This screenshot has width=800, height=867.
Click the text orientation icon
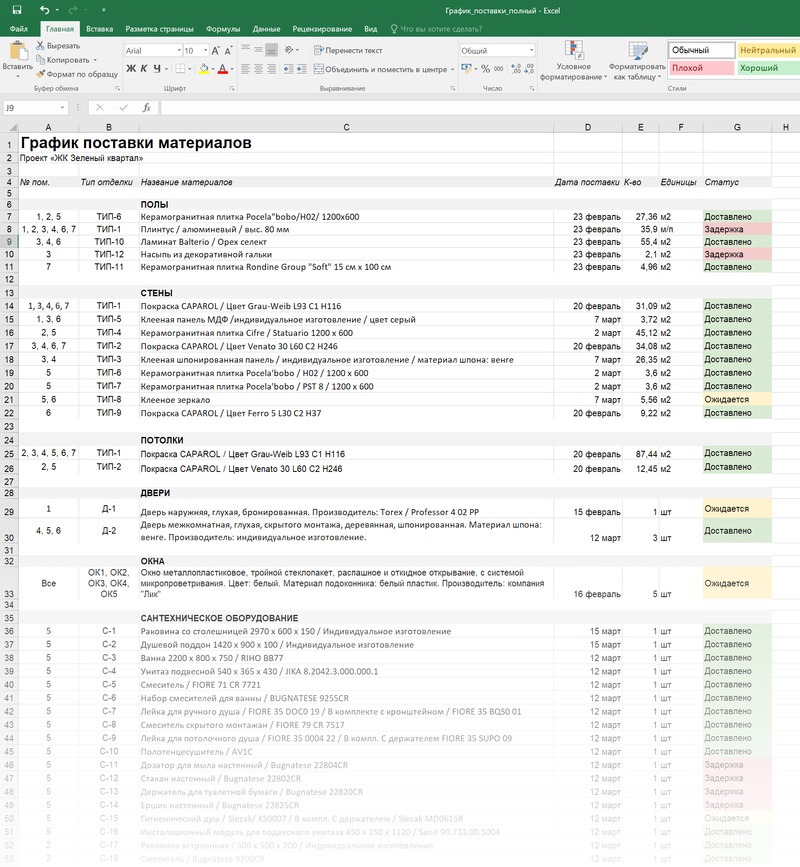pos(289,50)
